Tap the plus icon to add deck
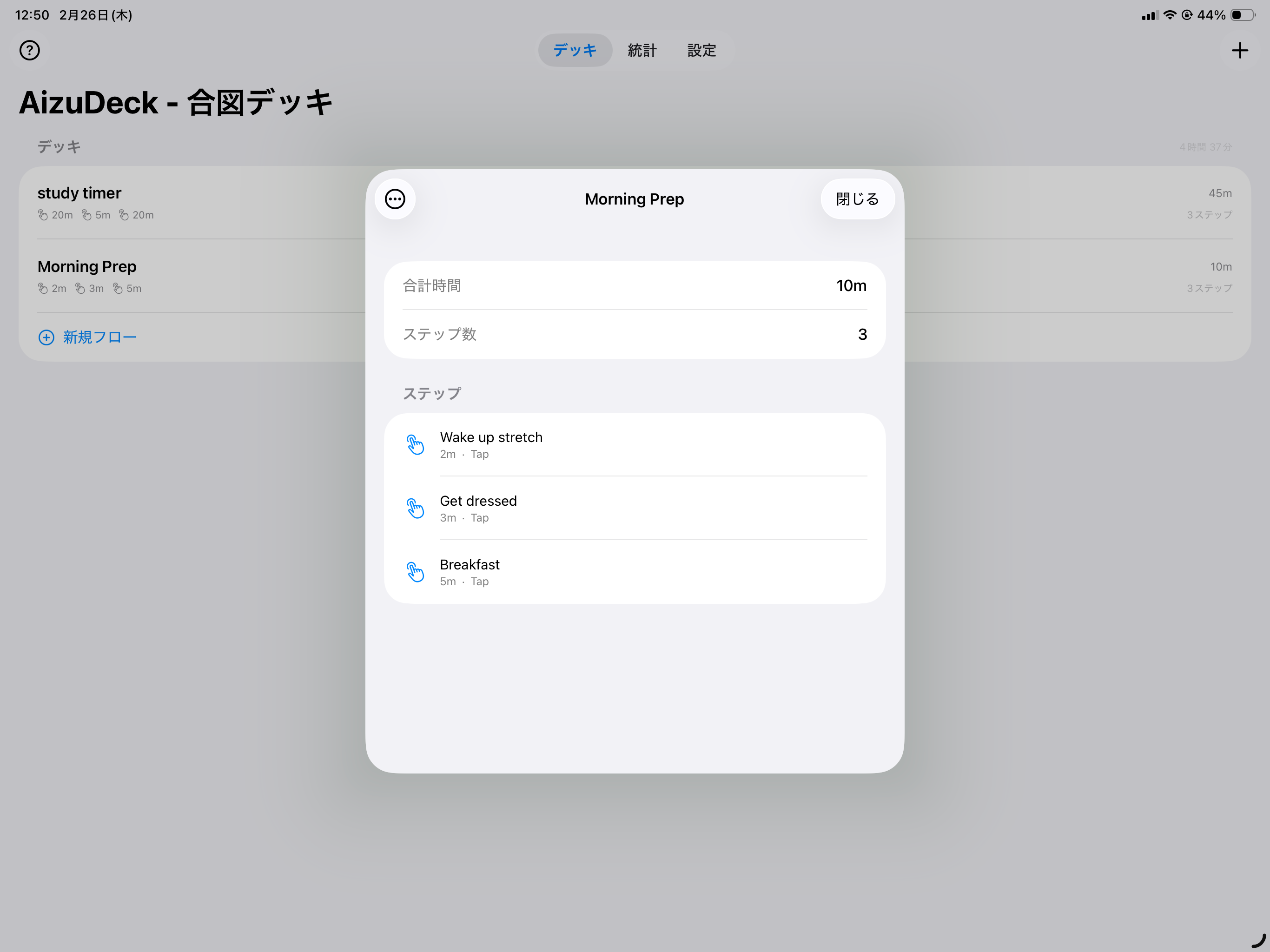Image resolution: width=1270 pixels, height=952 pixels. point(1240,51)
